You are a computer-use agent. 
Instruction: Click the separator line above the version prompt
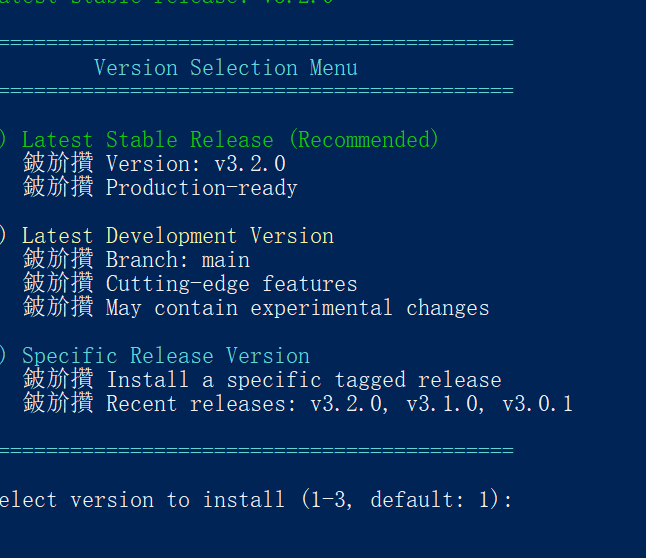(256, 450)
